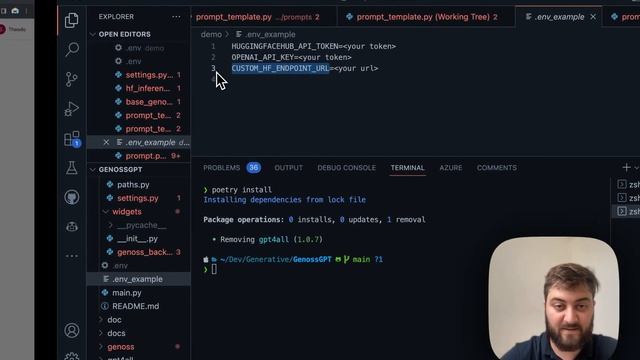This screenshot has width=640, height=360.
Task: Show additional views ellipsis in activity bar
Action: [72, 256]
